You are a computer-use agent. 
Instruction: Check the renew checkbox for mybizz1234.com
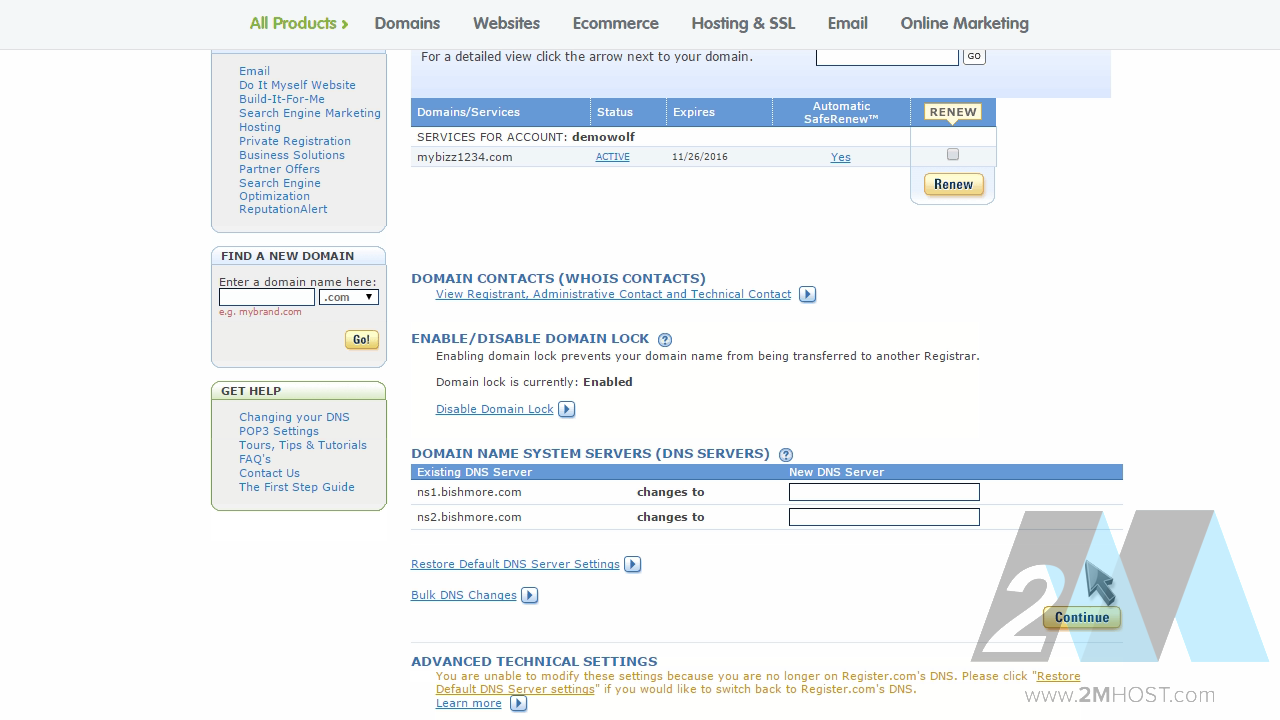click(x=953, y=155)
